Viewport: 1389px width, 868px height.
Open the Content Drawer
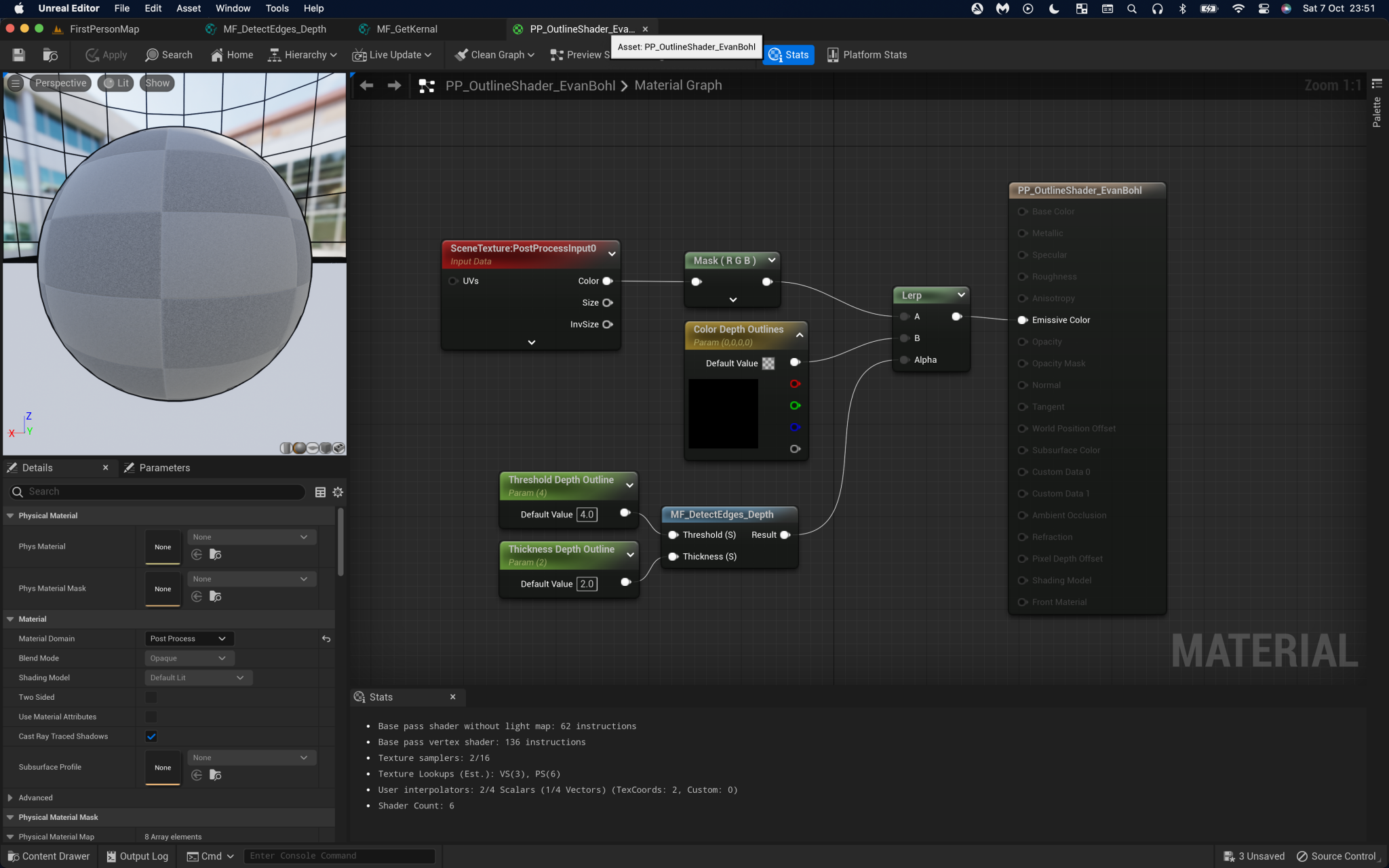click(x=48, y=856)
